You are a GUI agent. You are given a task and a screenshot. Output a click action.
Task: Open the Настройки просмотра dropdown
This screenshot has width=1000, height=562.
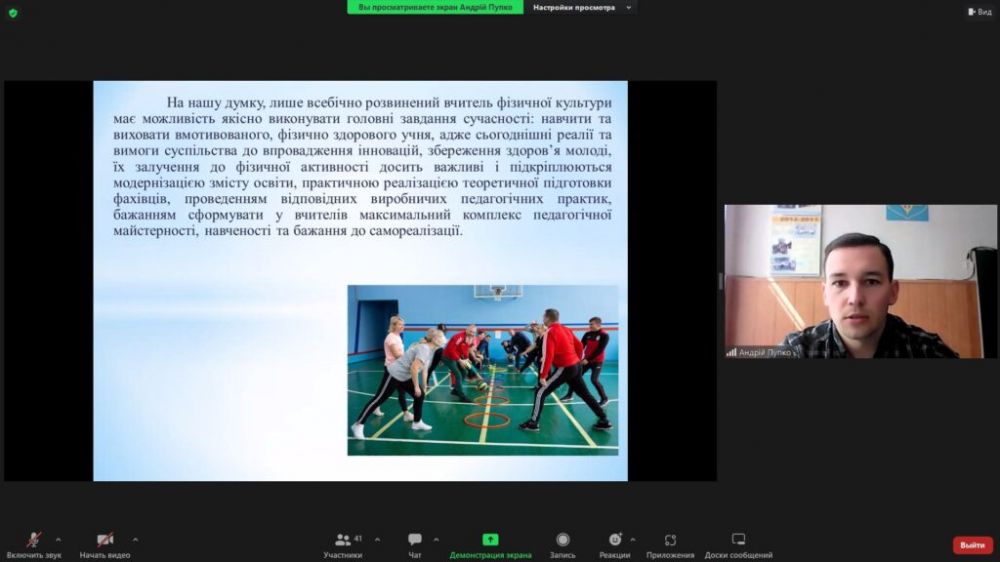coord(582,7)
